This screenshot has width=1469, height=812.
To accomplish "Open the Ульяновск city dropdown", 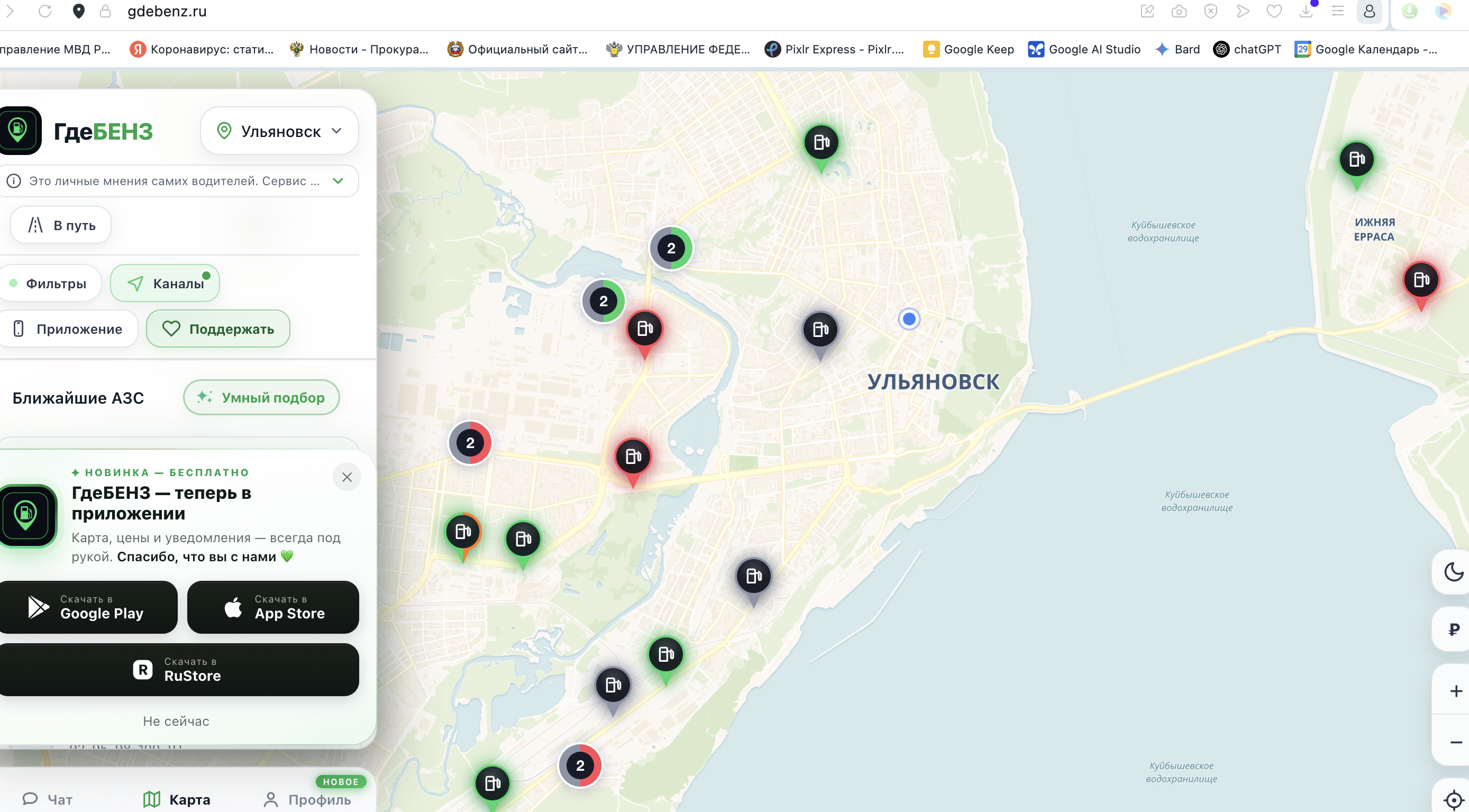I will coord(279,131).
